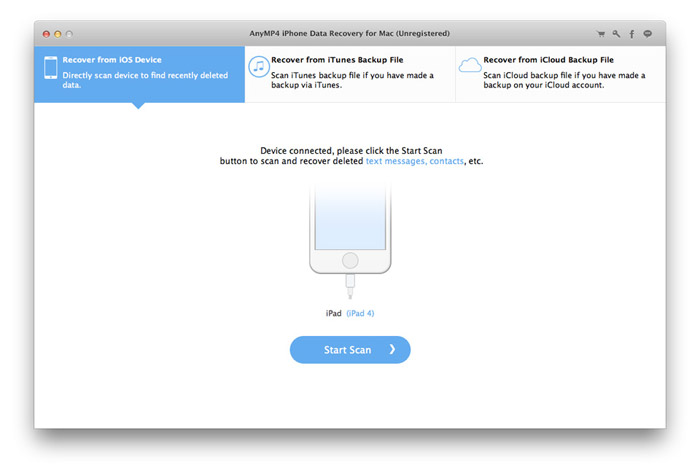Click the arrow on the Start Scan button

392,350
